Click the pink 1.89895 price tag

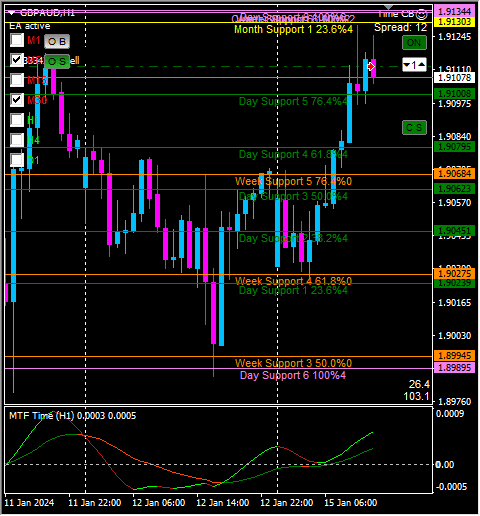pyautogui.click(x=454, y=368)
